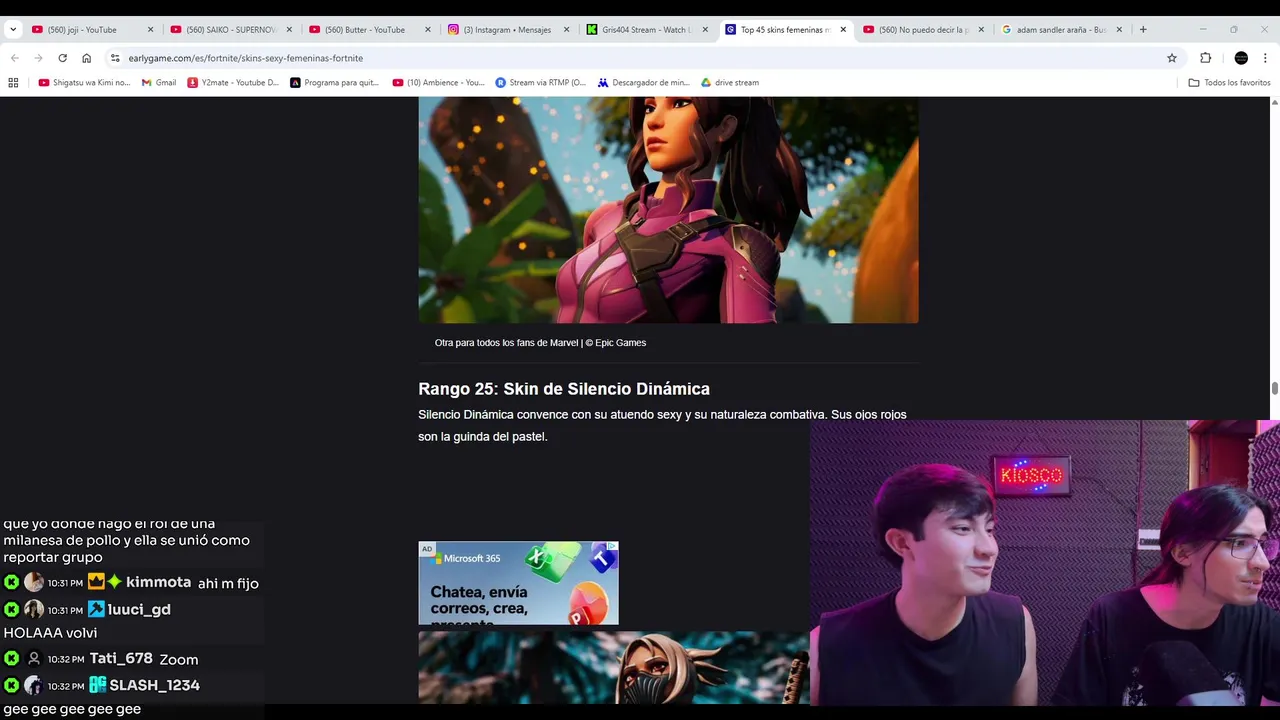Screen dimensions: 1280x720
Task: Open the Shigatsu wa Kimi no bookmark
Action: 84,83
